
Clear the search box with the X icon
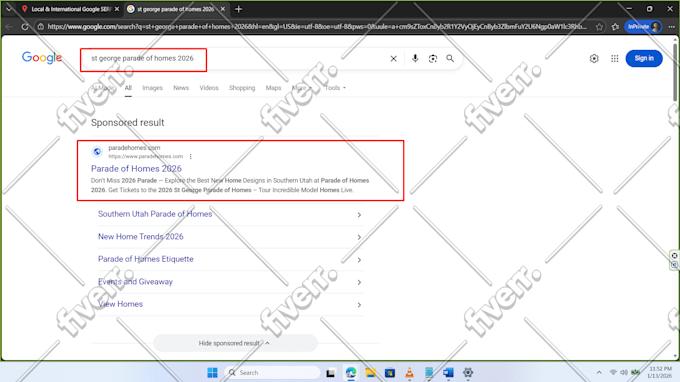[x=393, y=59]
